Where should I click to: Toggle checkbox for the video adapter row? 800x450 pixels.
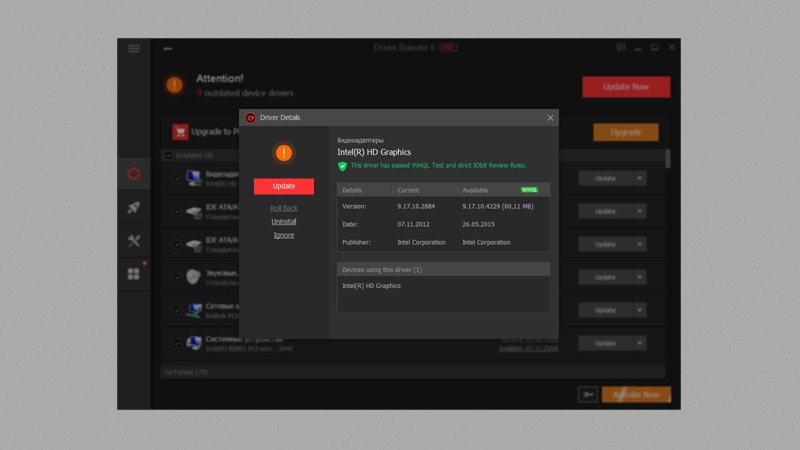click(177, 178)
